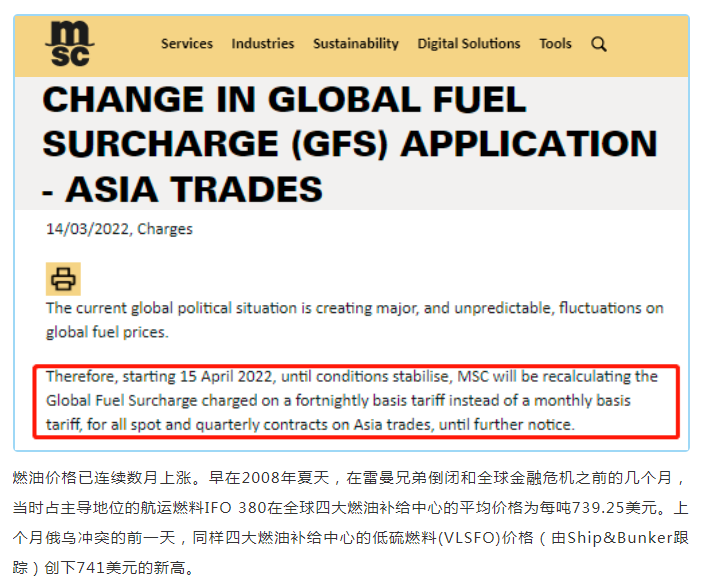Click the headline line 'SURCHARGE (GFS) APPLICATION'
705x584 pixels.
point(350,144)
